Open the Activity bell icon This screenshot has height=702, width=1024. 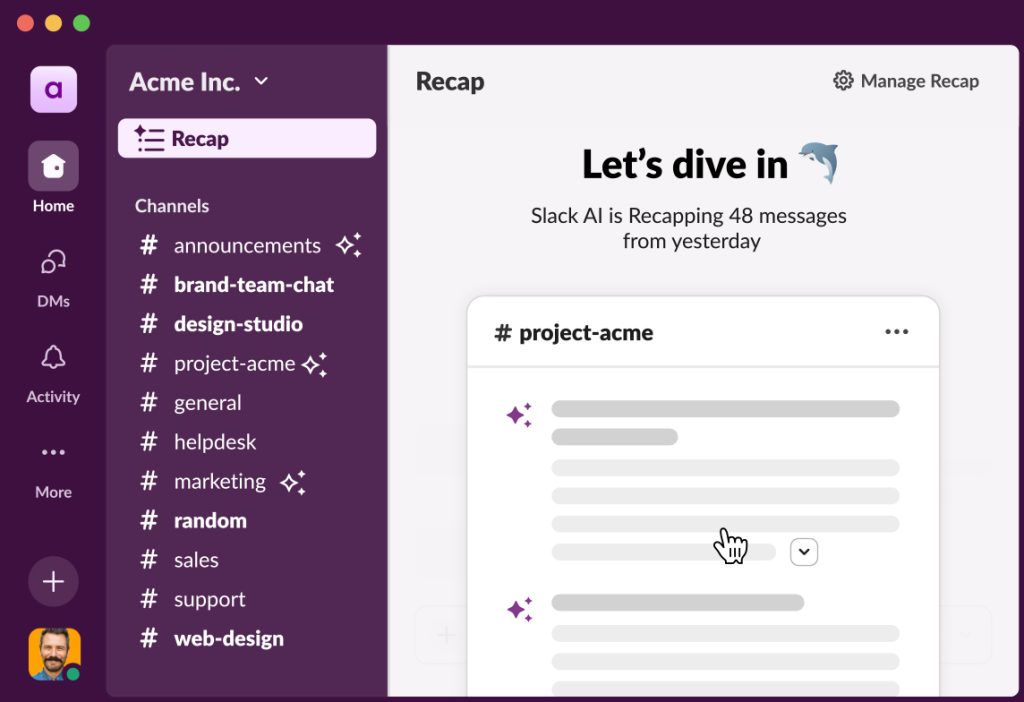[52, 357]
